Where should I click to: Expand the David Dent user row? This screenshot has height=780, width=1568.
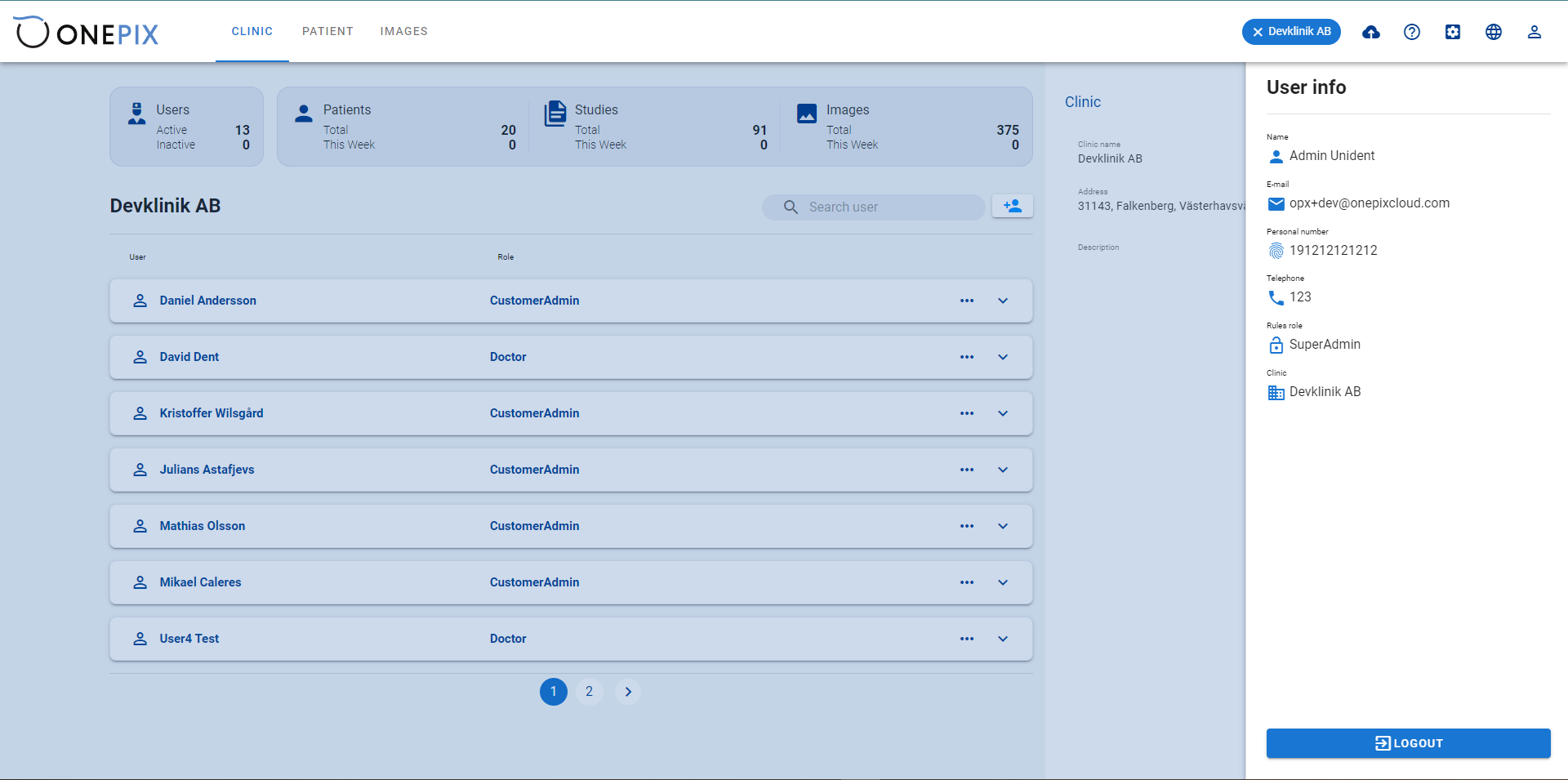1003,357
